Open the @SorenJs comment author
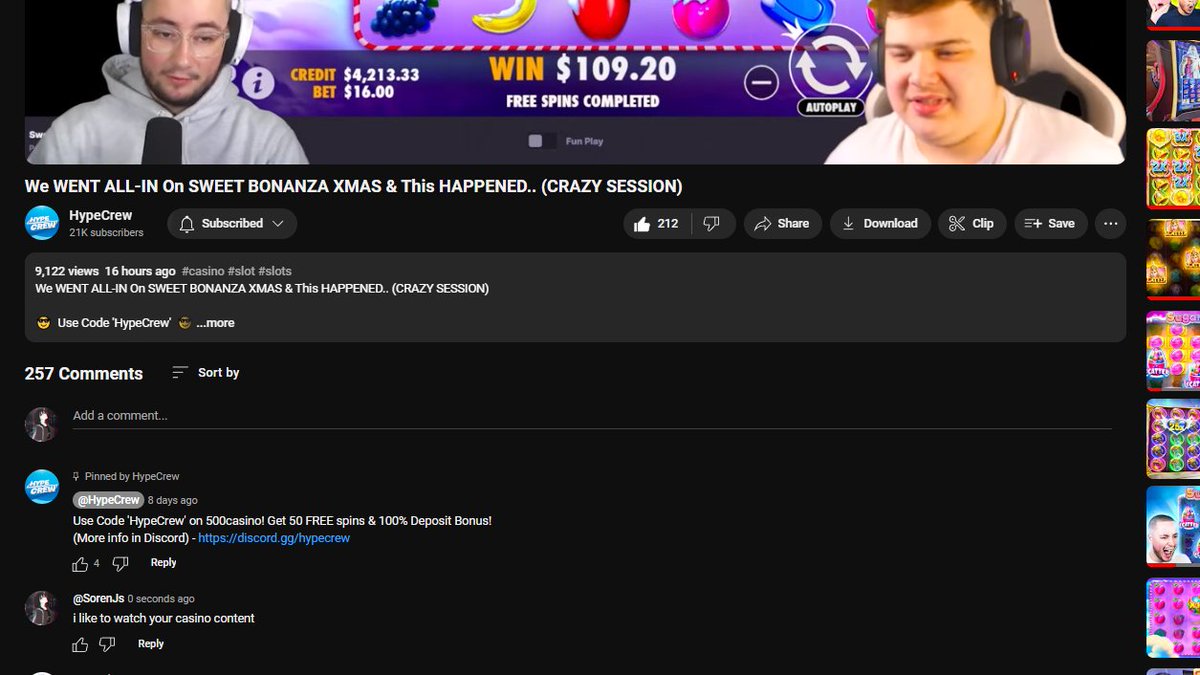This screenshot has width=1200, height=675. click(98, 599)
